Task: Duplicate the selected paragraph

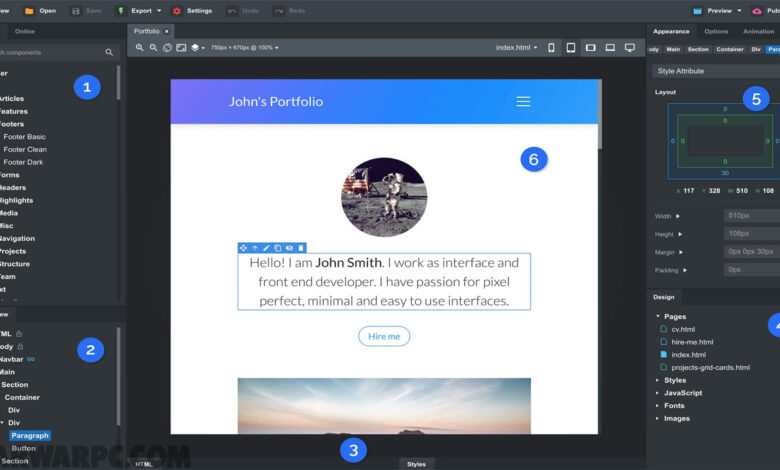Action: coord(278,248)
